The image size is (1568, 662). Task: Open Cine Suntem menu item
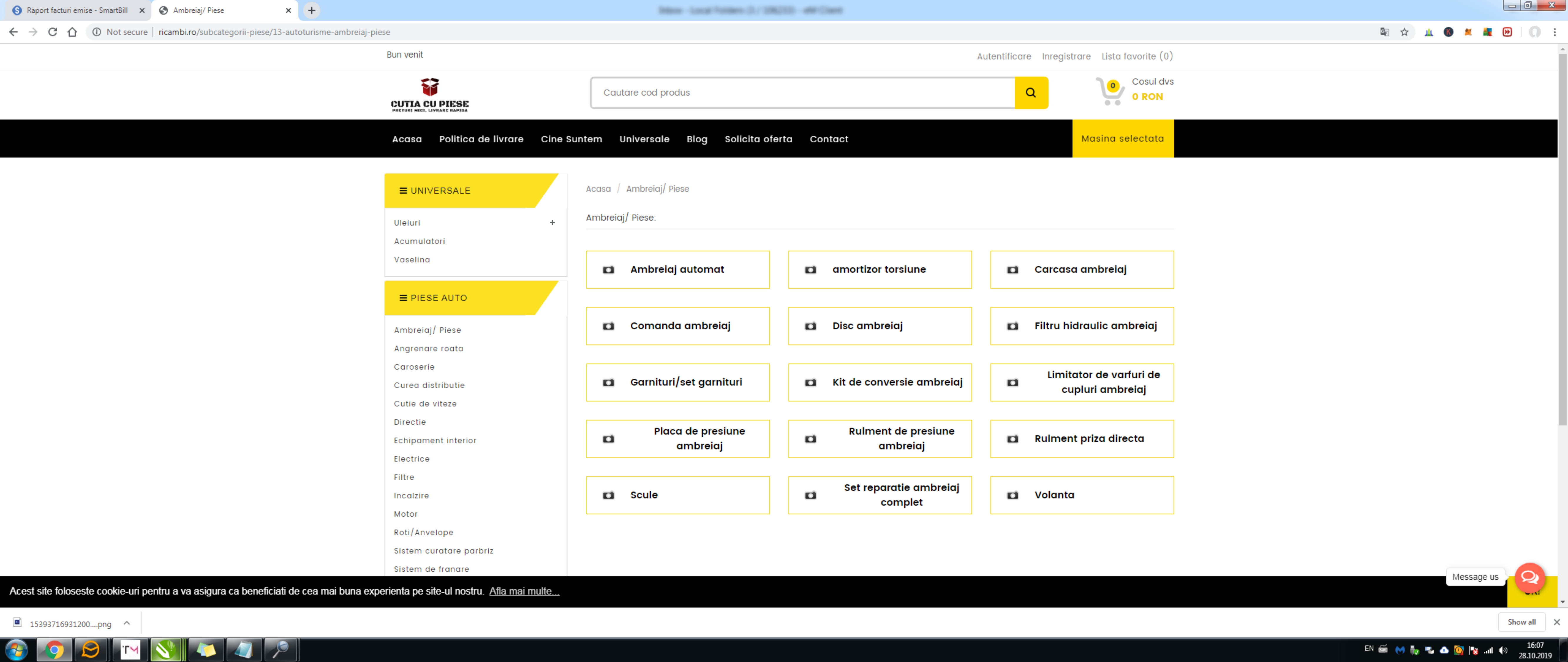click(571, 139)
